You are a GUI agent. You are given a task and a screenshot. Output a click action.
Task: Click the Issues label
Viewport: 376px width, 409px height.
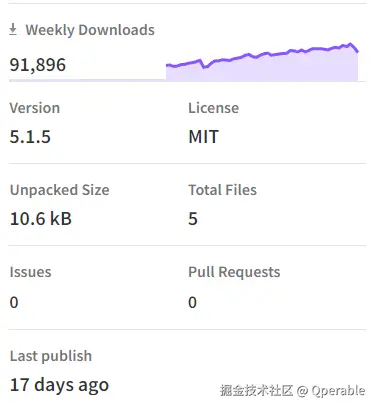coord(30,272)
